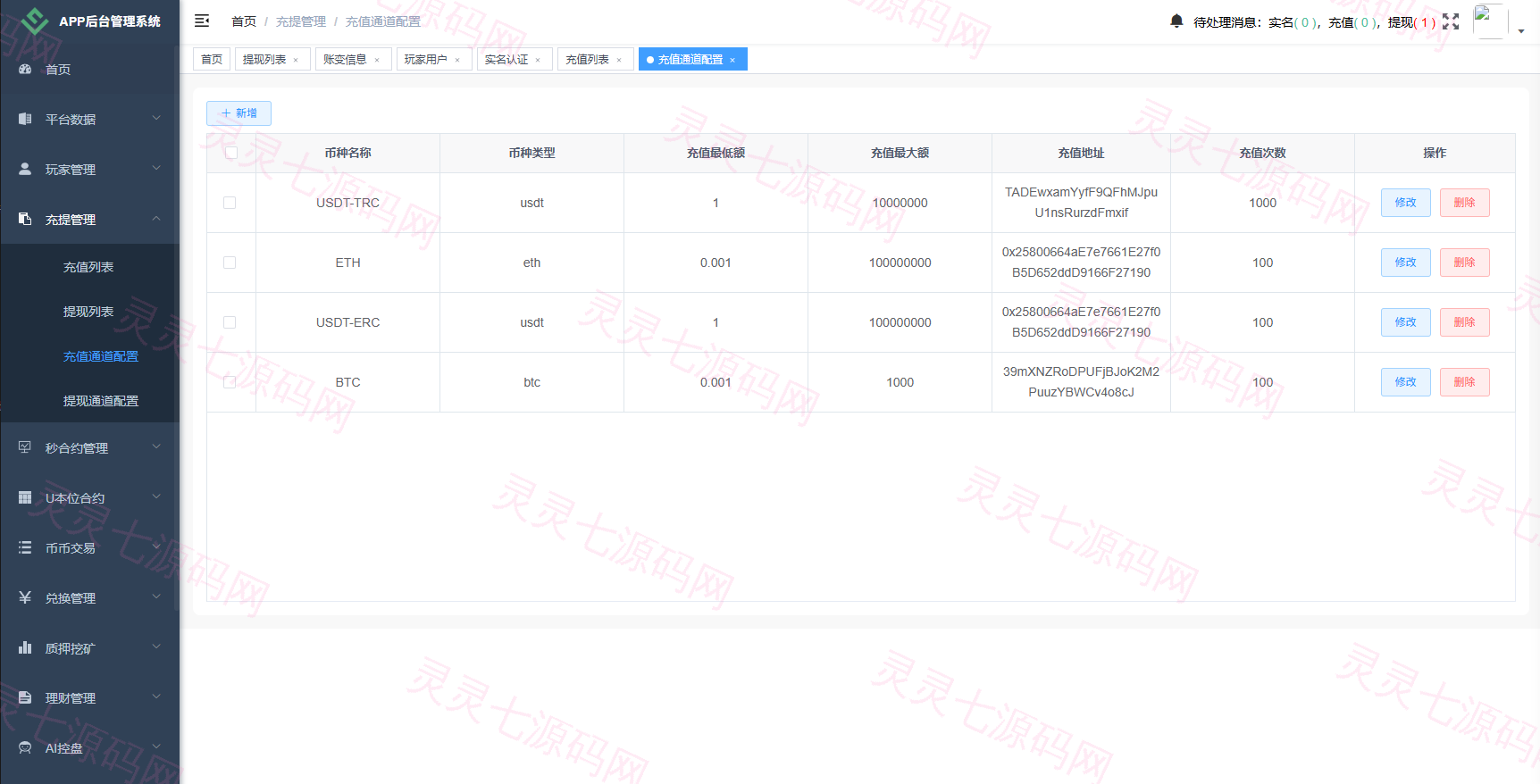Click the 理财管理 sidebar icon
This screenshot has height=784, width=1540.
(x=25, y=697)
